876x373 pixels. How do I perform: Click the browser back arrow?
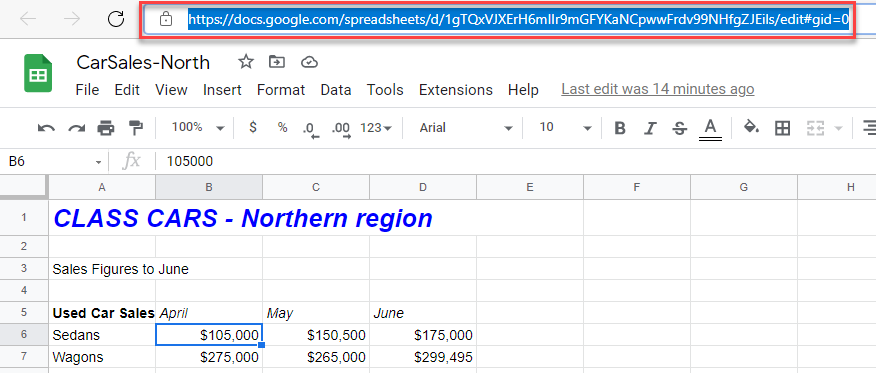(28, 20)
